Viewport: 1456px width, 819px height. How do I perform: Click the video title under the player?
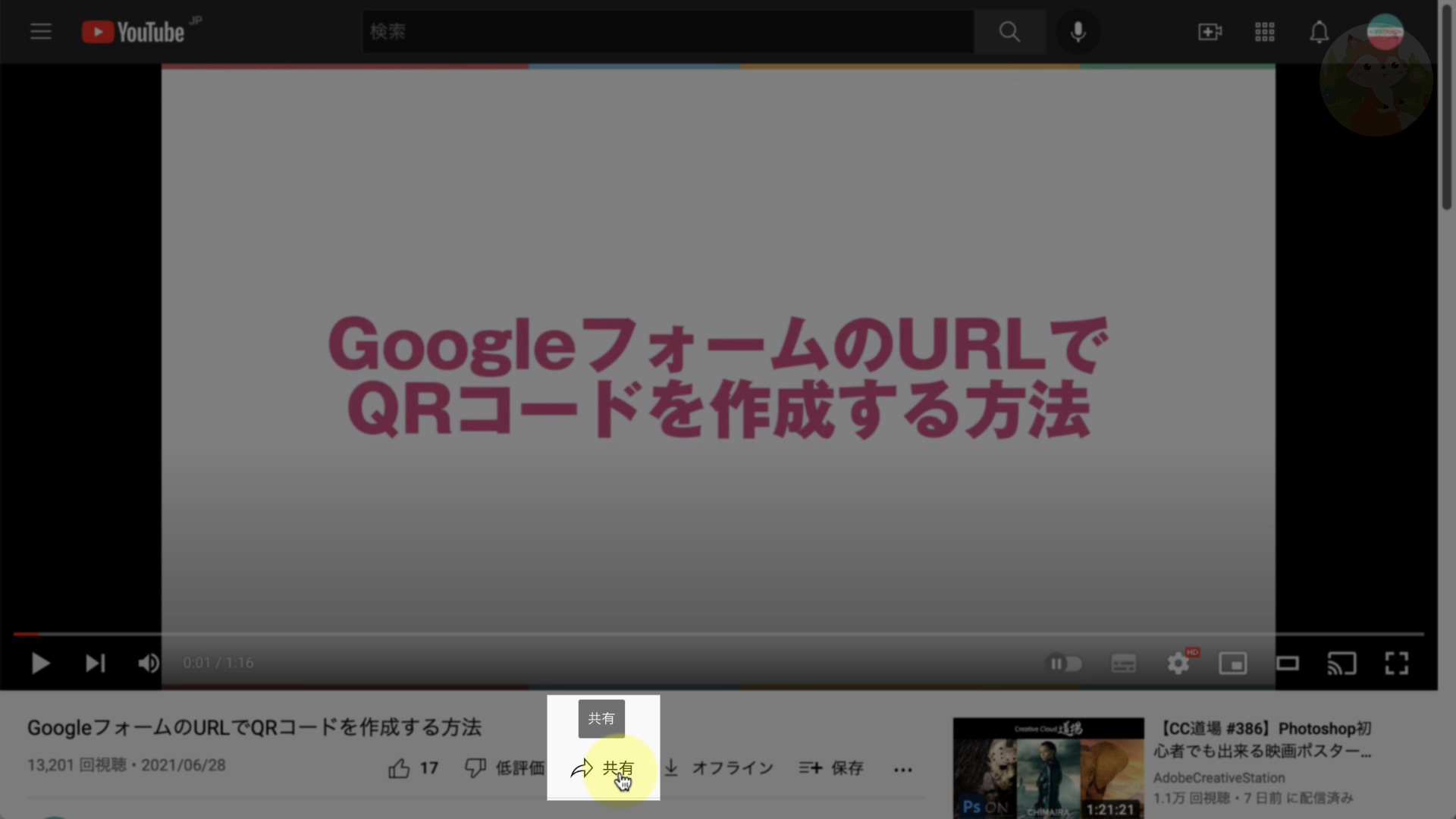pyautogui.click(x=254, y=727)
